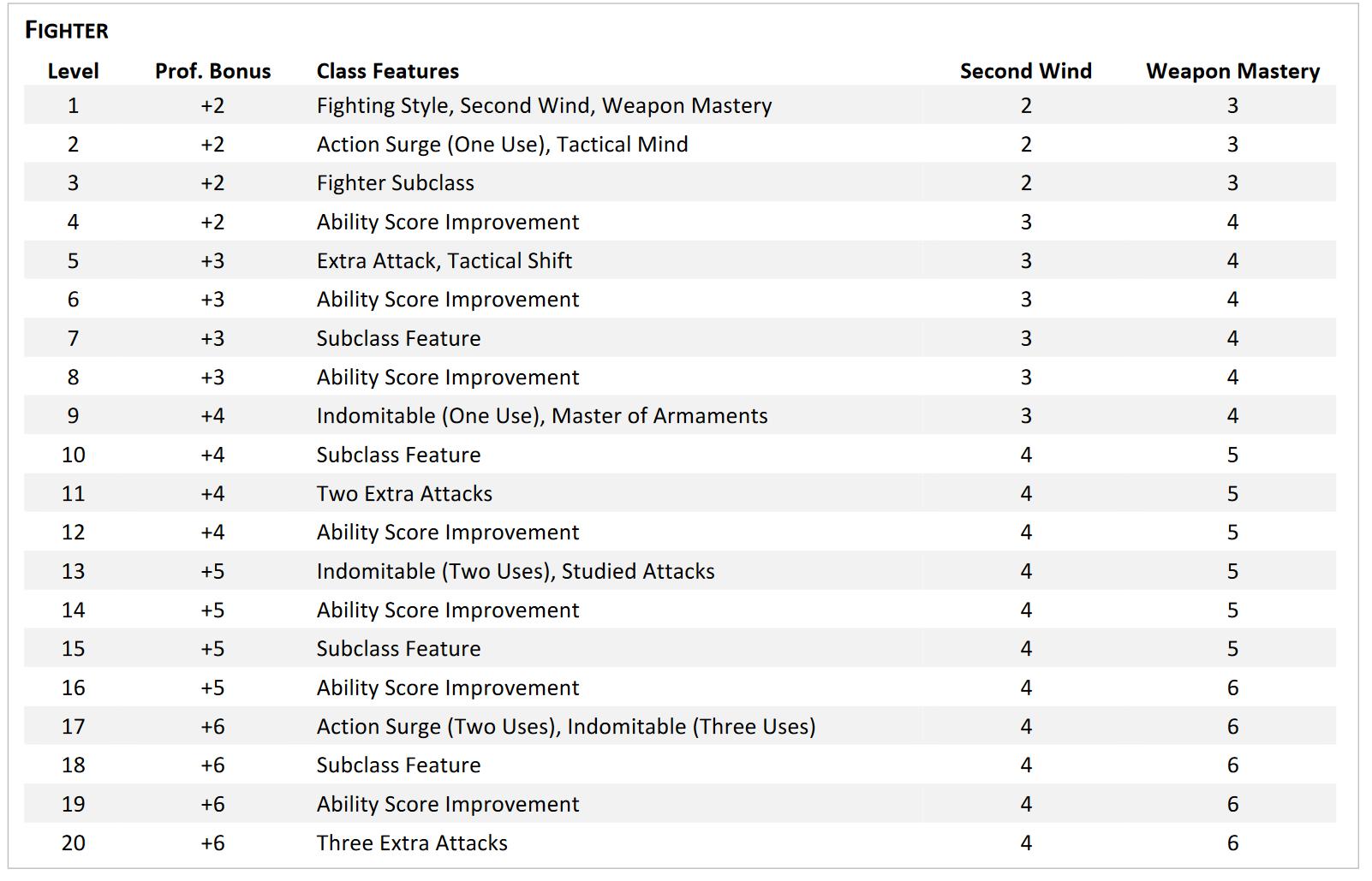Select the Level column header
This screenshot has height=881, width=1372.
[x=73, y=71]
